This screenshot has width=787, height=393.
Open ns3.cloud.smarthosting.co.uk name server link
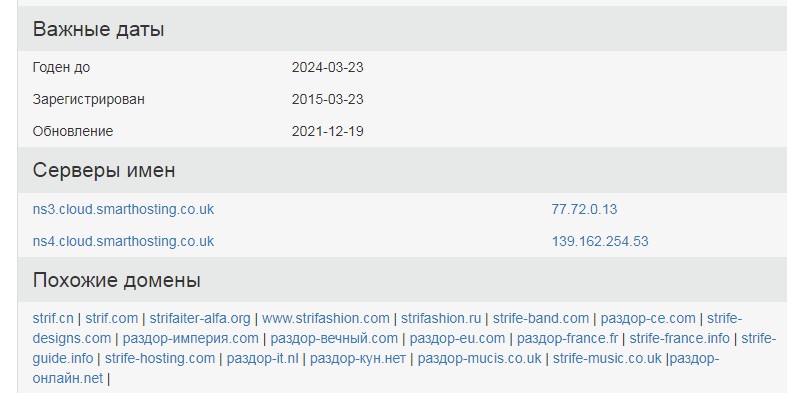[123, 209]
